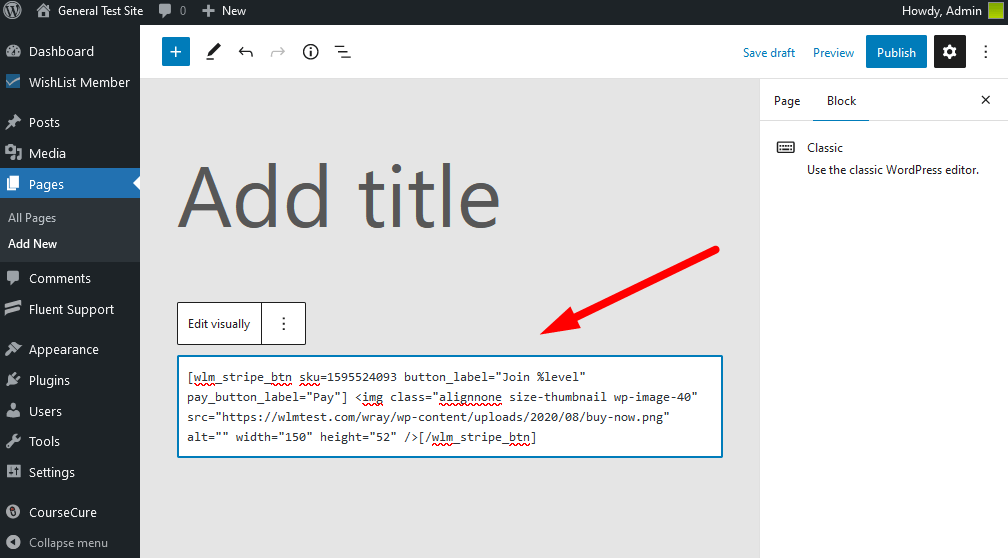Click Edit visually button
The image size is (1008, 558).
[219, 323]
